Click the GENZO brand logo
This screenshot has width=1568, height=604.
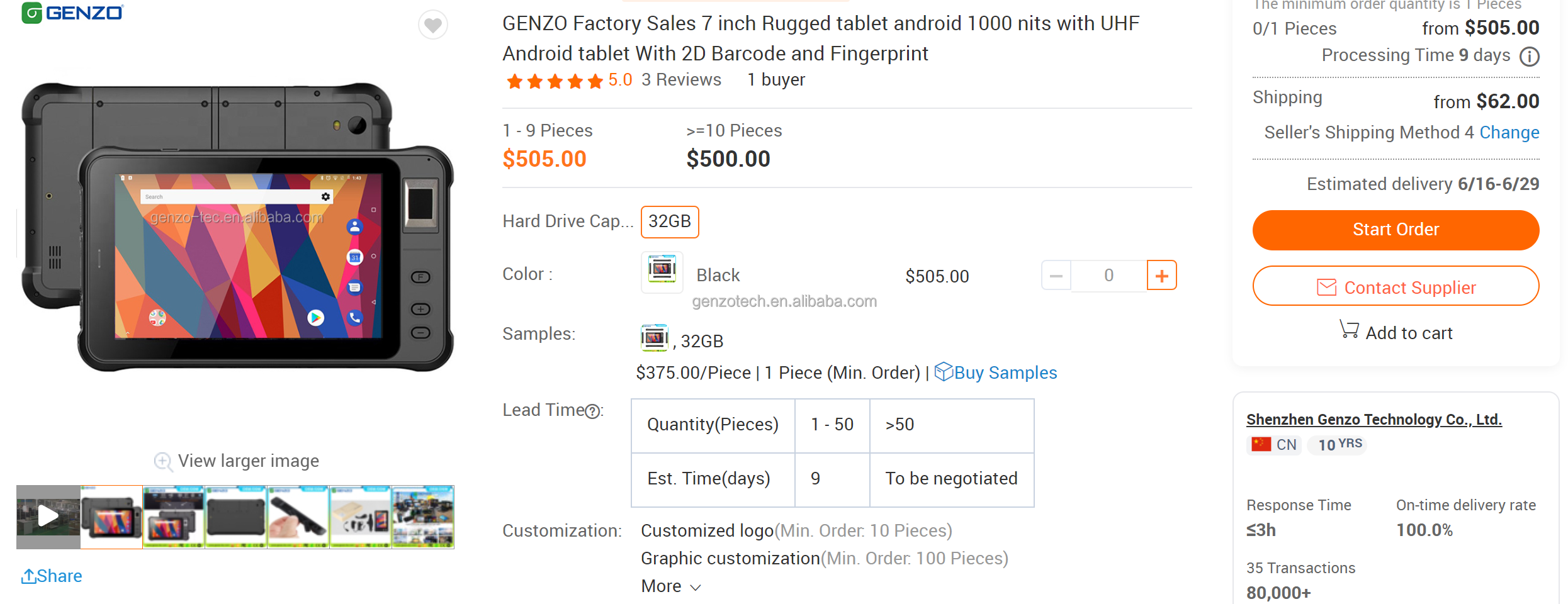pos(73,13)
